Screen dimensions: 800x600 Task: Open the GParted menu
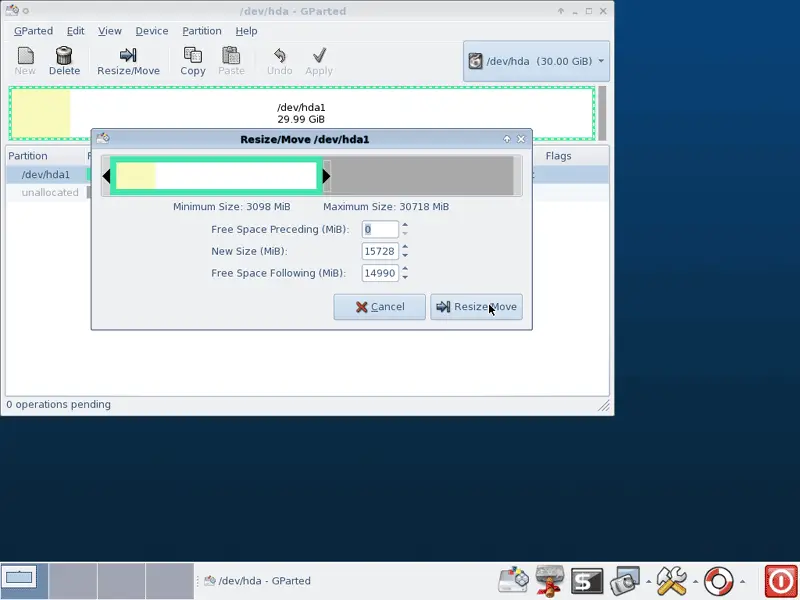pos(33,31)
